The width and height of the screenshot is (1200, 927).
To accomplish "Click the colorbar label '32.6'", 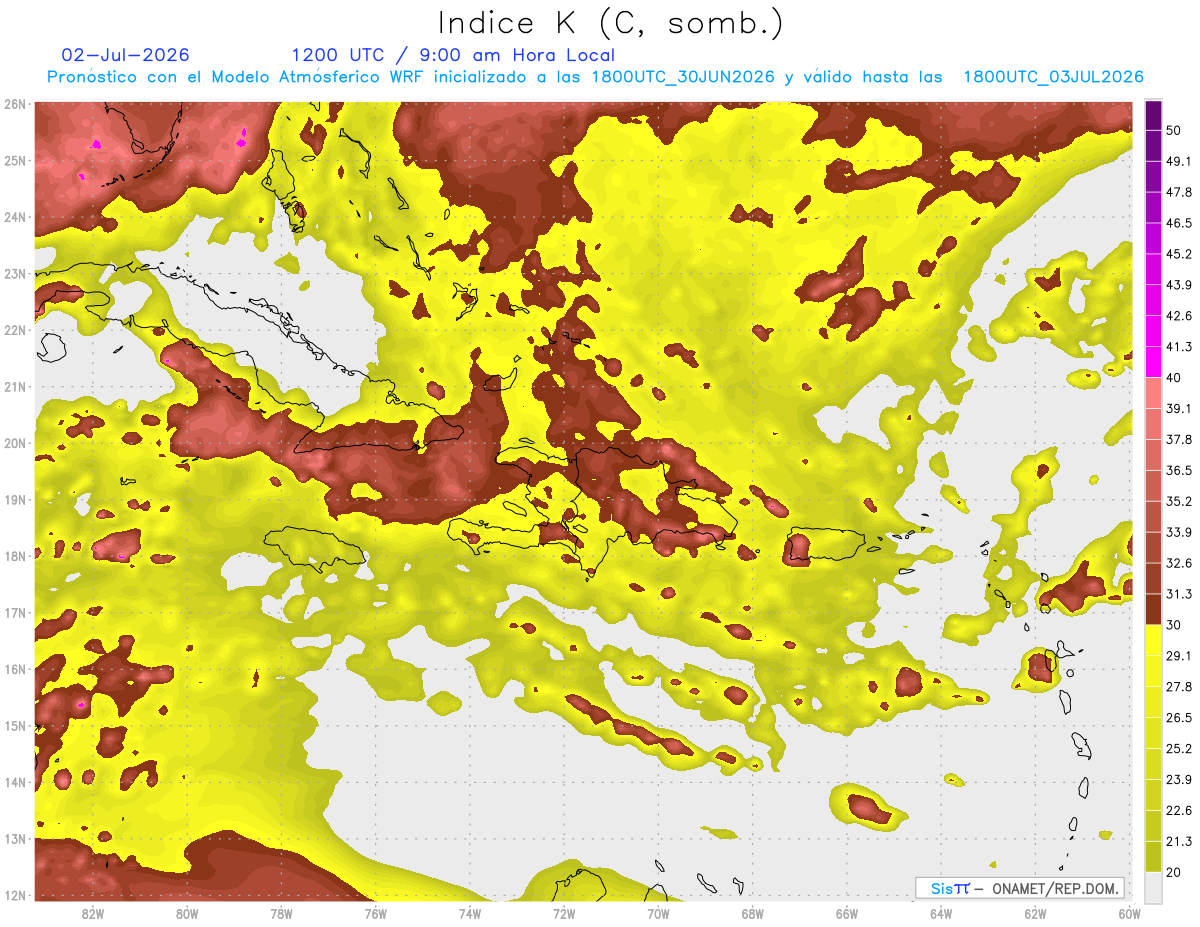I will coord(1178,563).
